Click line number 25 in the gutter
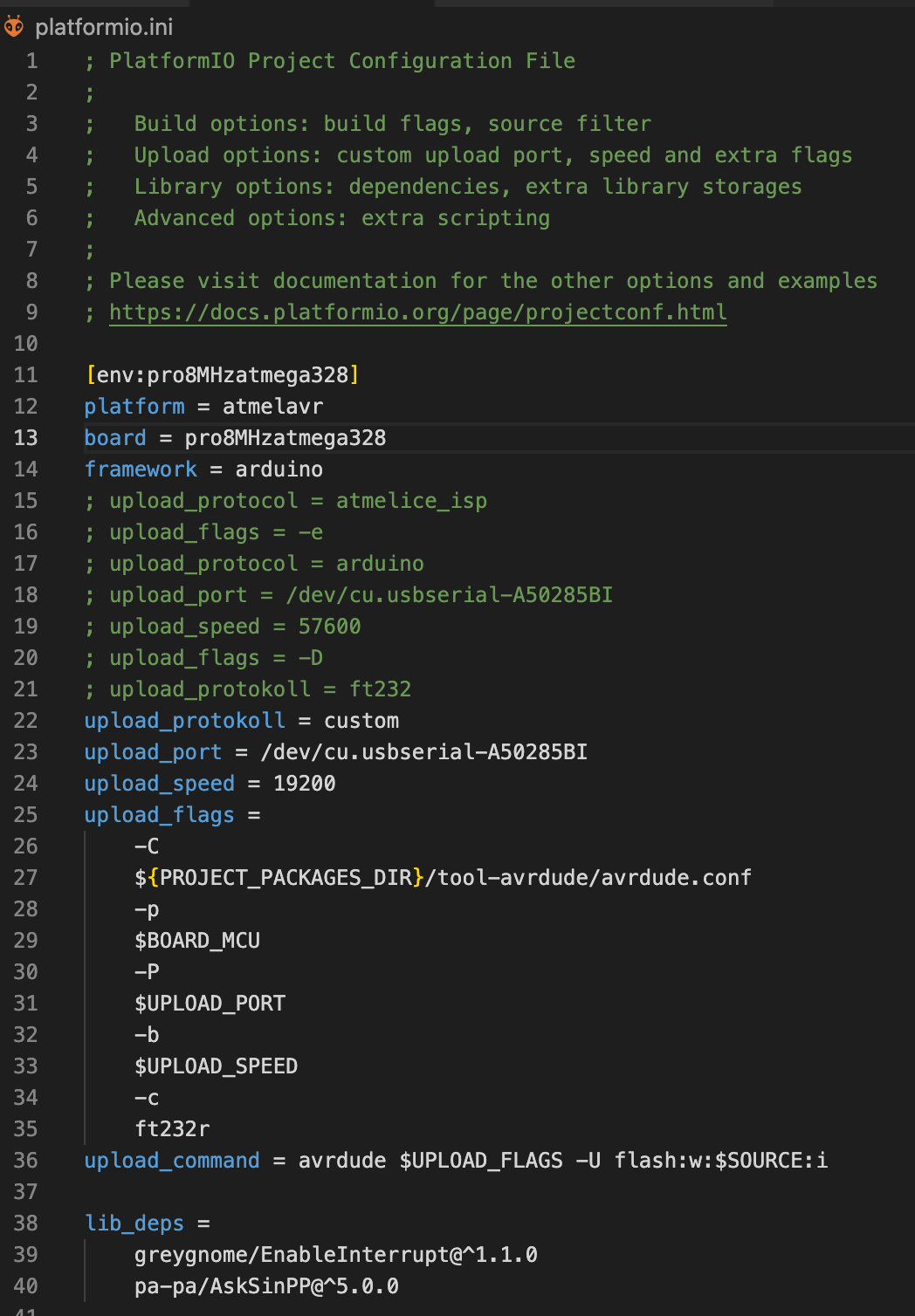This screenshot has height=1316, width=915. coord(25,815)
